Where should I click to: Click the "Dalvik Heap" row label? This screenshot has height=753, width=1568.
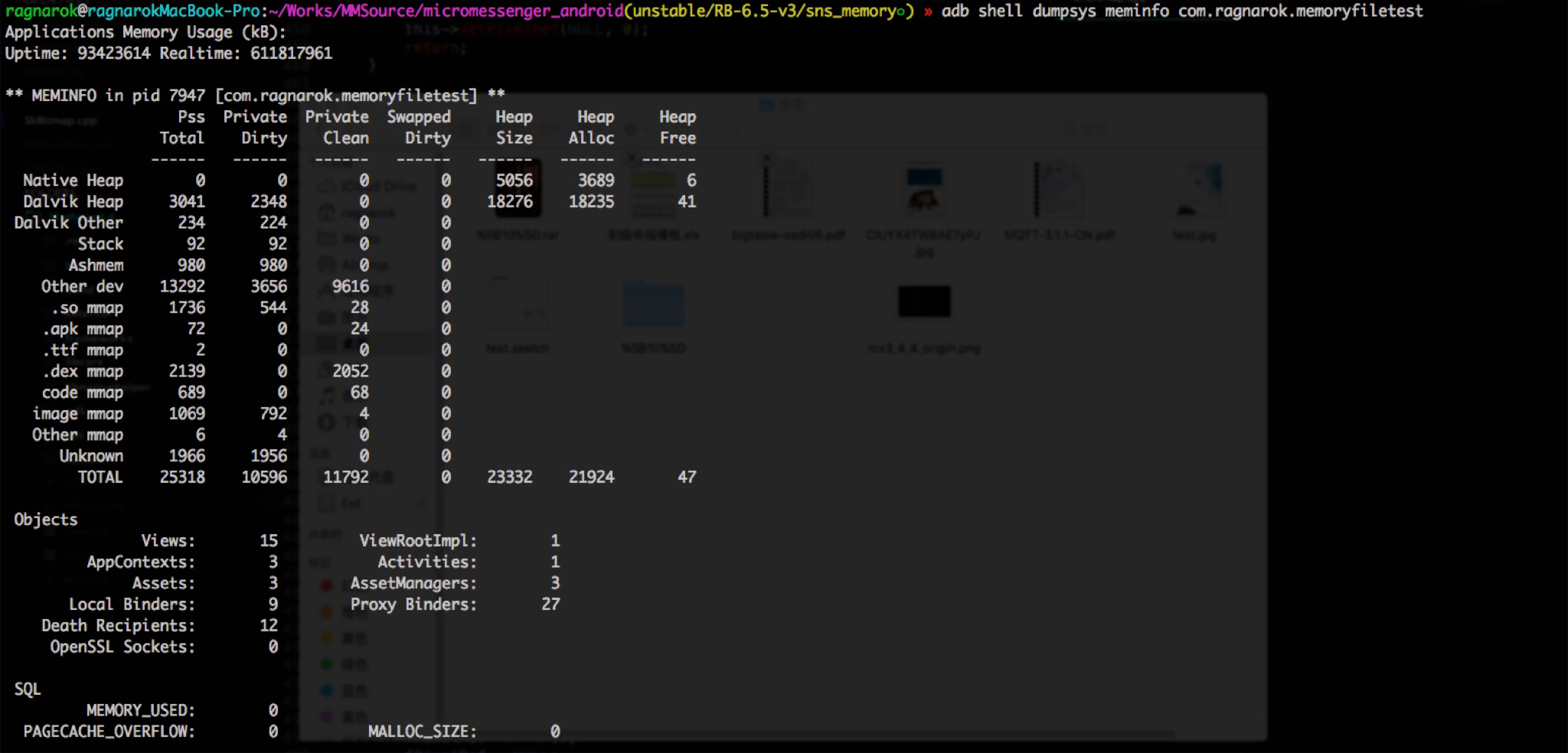(x=73, y=202)
